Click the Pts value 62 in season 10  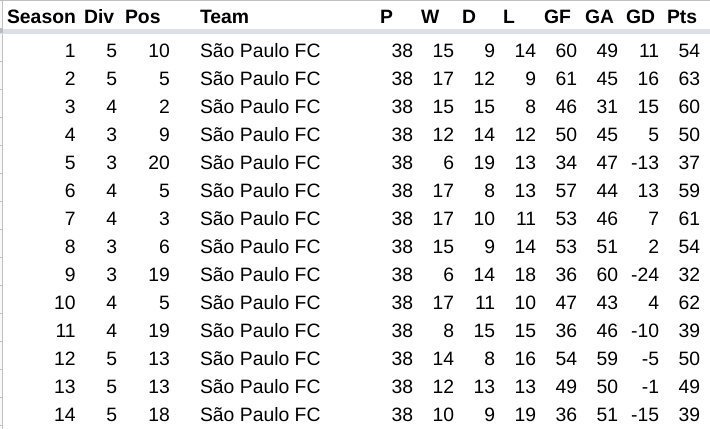click(688, 303)
